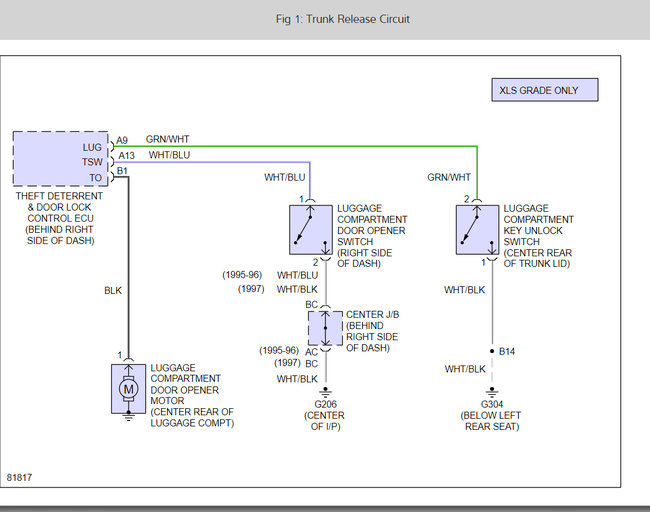
Task: Click the 'G304' ground label
Action: 492,404
